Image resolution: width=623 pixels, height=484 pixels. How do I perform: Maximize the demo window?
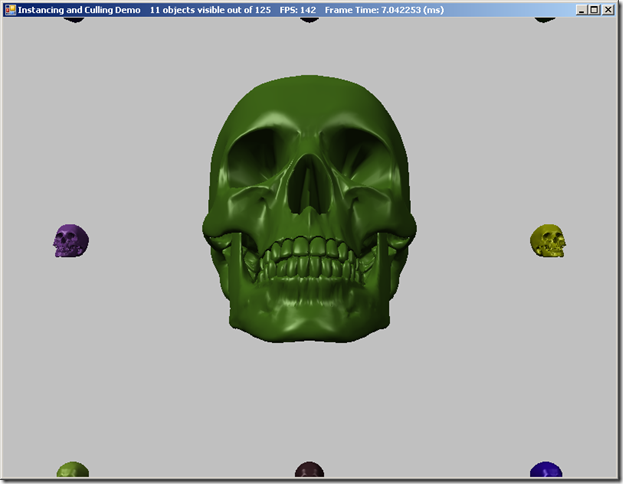[594, 10]
